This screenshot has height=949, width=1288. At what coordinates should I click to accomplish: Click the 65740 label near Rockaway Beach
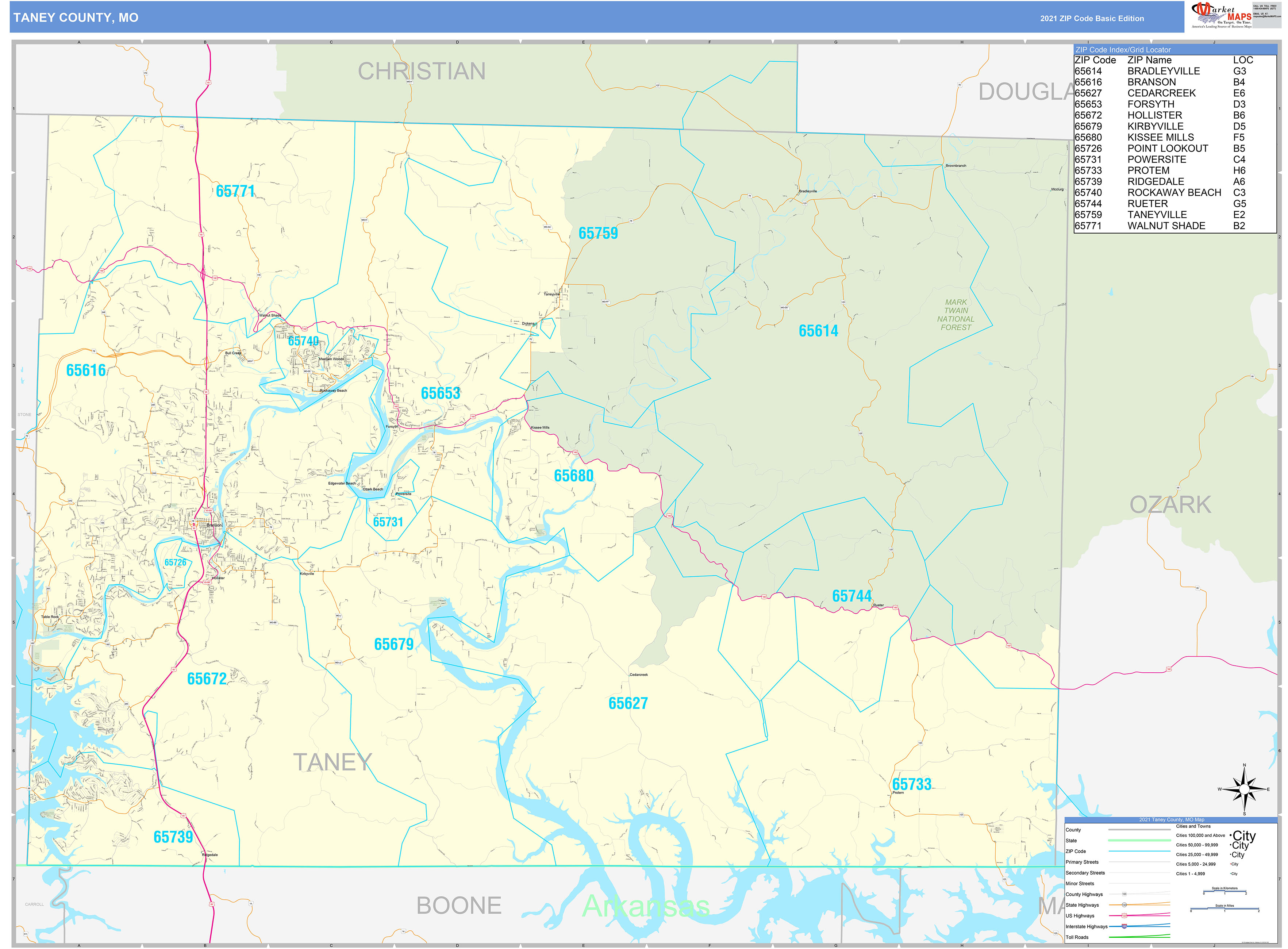(x=303, y=341)
